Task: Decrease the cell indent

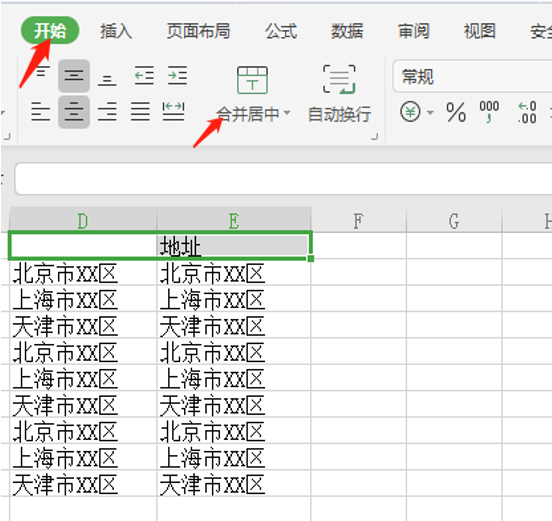Action: [x=144, y=75]
